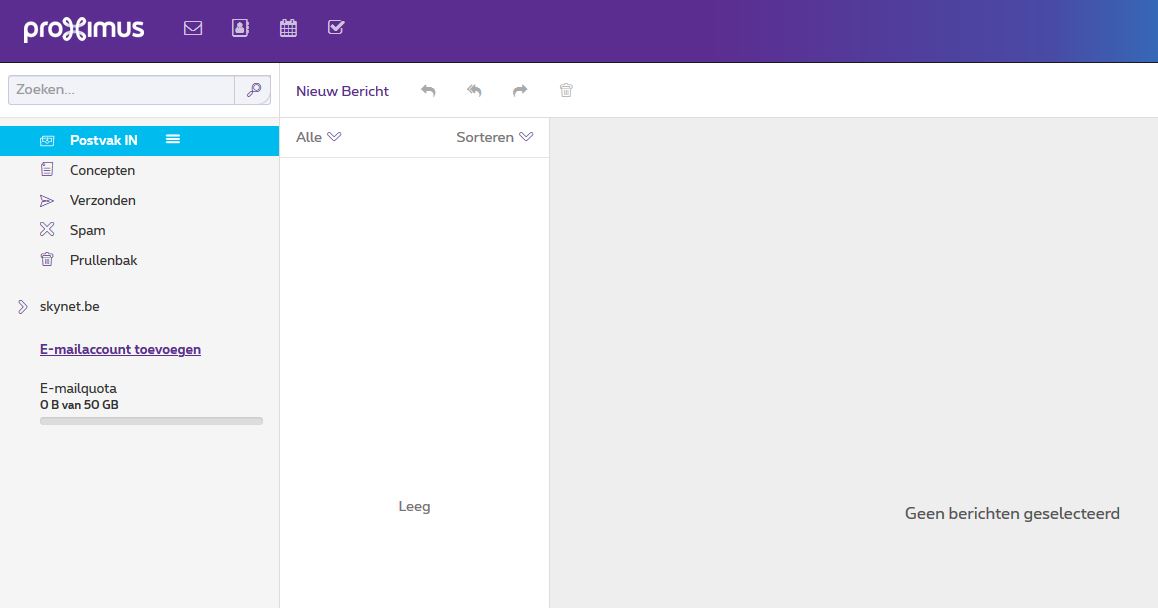Click the Reply arrow icon
The width and height of the screenshot is (1158, 608).
click(x=428, y=91)
